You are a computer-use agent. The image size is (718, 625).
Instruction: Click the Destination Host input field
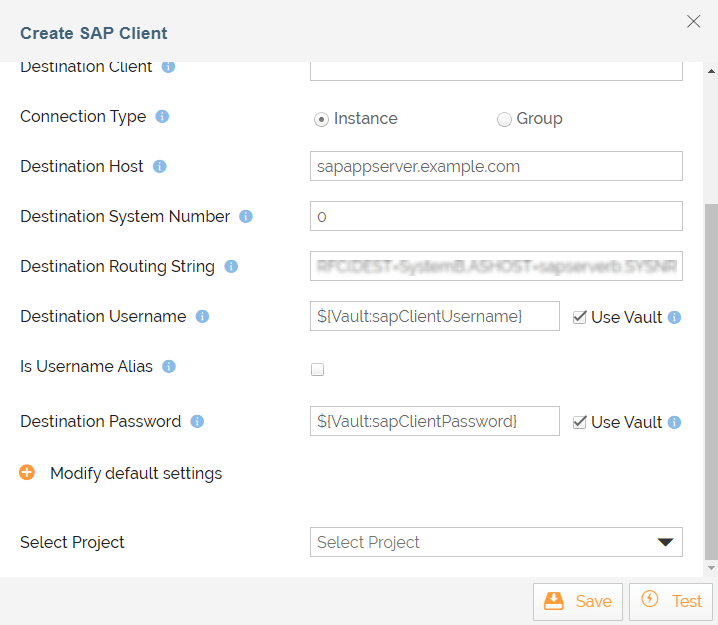tap(496, 166)
